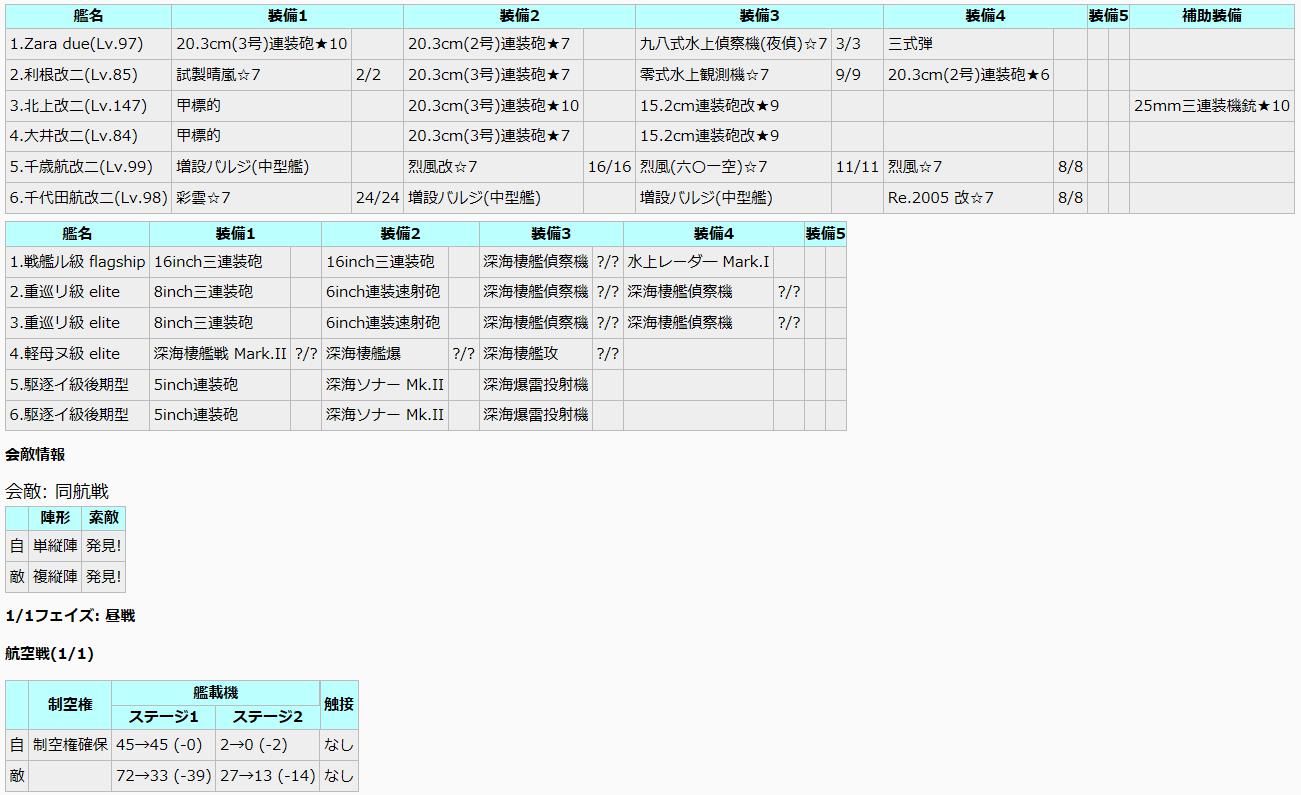Viewport: 1301px width, 795px height.
Task: Click the '補助装備' column header
Action: (x=1212, y=16)
